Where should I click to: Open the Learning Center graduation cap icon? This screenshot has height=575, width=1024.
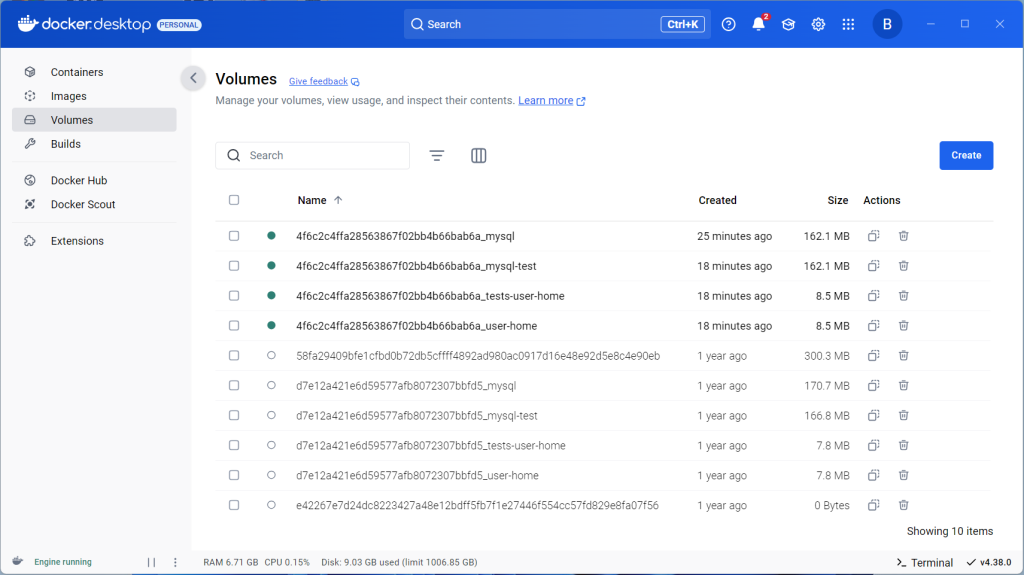pyautogui.click(x=788, y=24)
